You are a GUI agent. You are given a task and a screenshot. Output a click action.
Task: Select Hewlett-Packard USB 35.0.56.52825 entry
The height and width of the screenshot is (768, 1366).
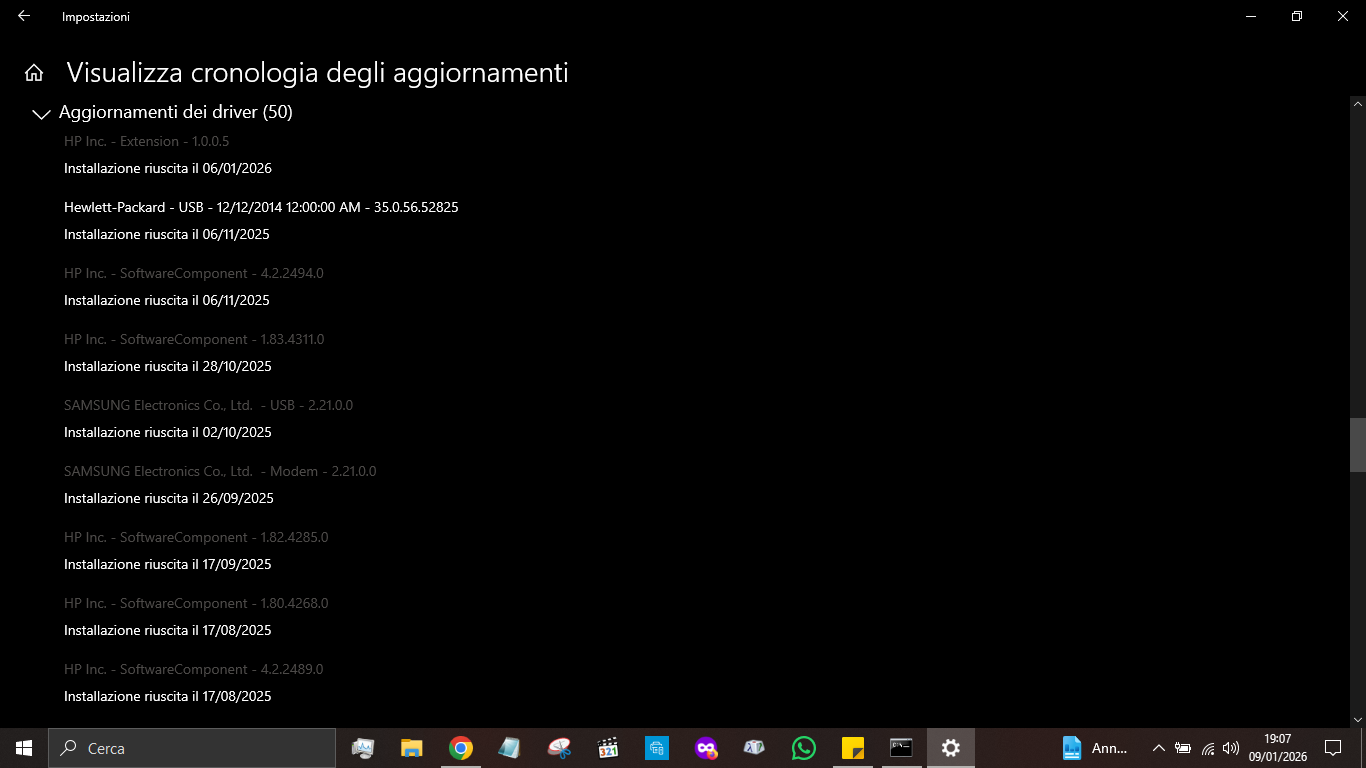[x=261, y=207]
